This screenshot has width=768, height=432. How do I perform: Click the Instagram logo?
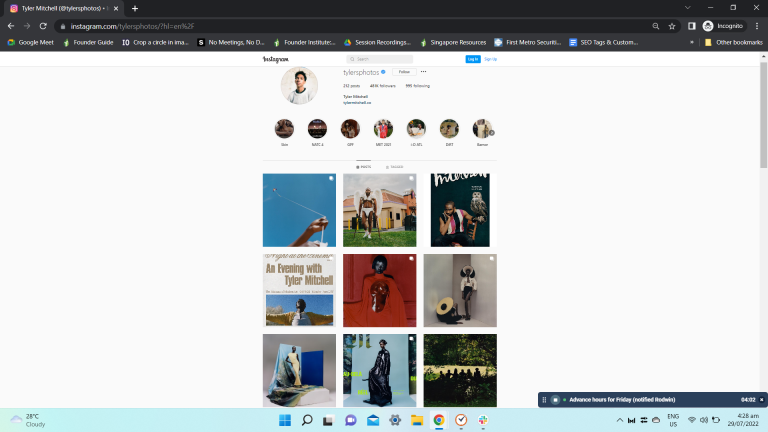(x=275, y=59)
